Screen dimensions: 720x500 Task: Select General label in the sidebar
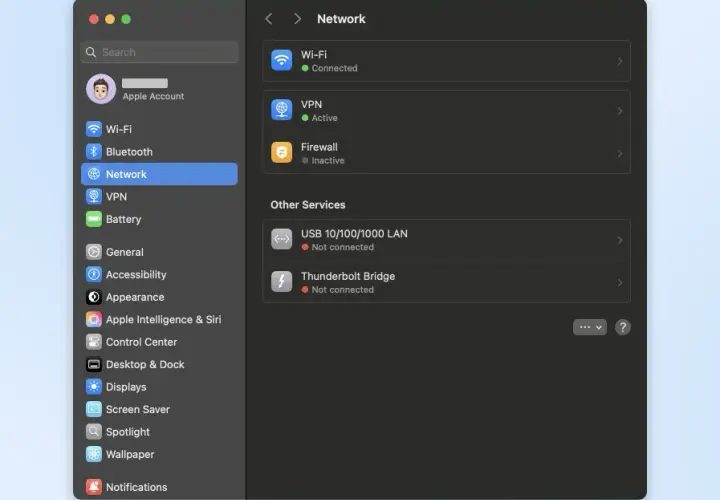point(125,253)
